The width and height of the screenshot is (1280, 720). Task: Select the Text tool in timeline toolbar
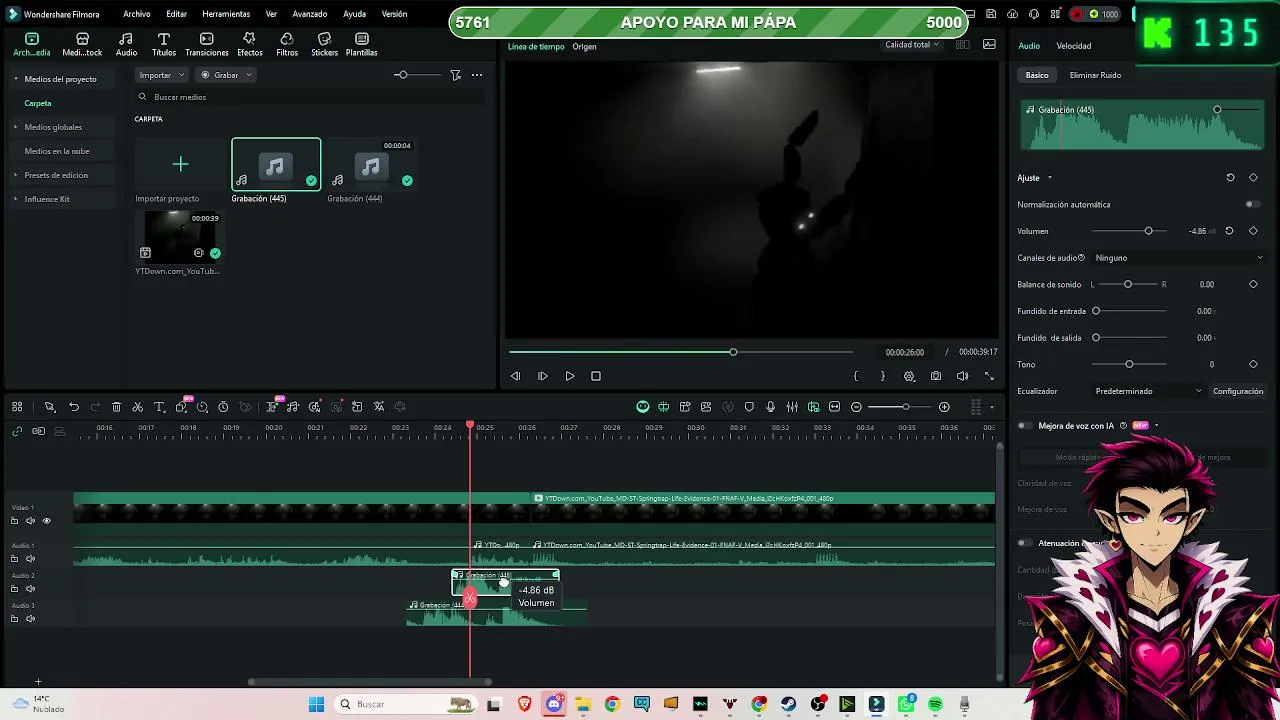[159, 407]
